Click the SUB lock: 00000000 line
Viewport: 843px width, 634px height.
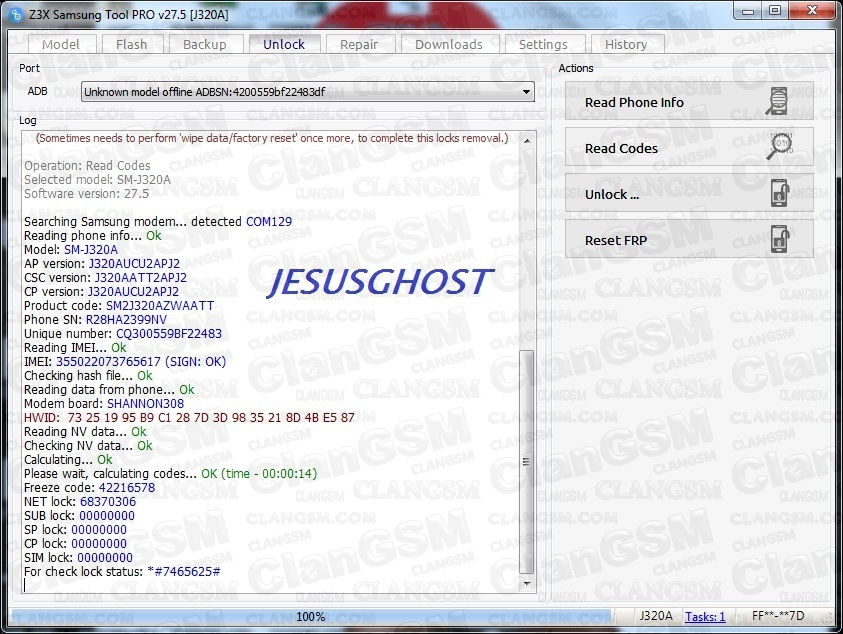point(79,516)
